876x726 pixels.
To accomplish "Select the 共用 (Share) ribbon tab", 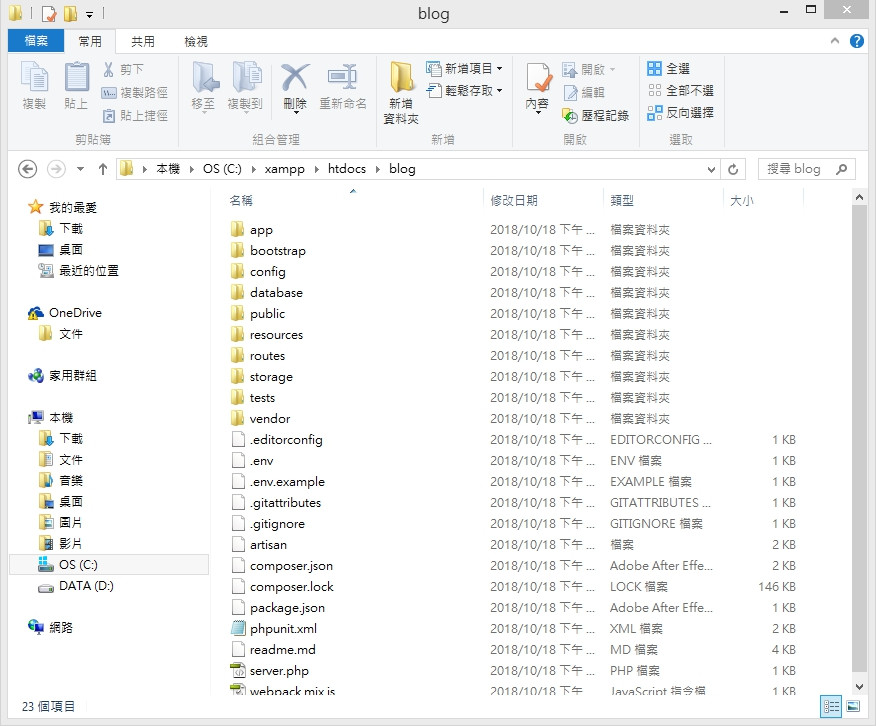I will [143, 41].
